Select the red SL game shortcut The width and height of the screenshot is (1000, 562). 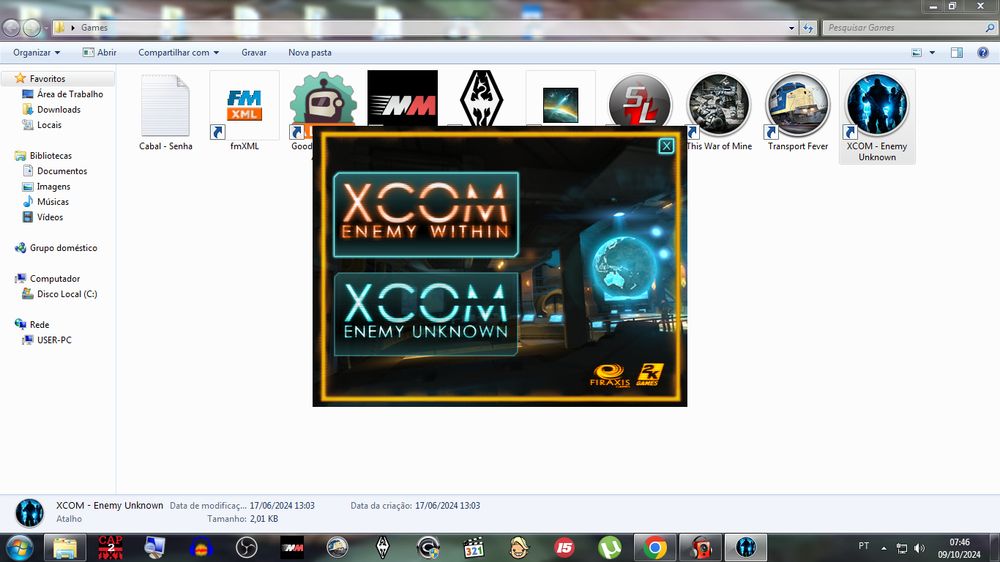point(640,101)
